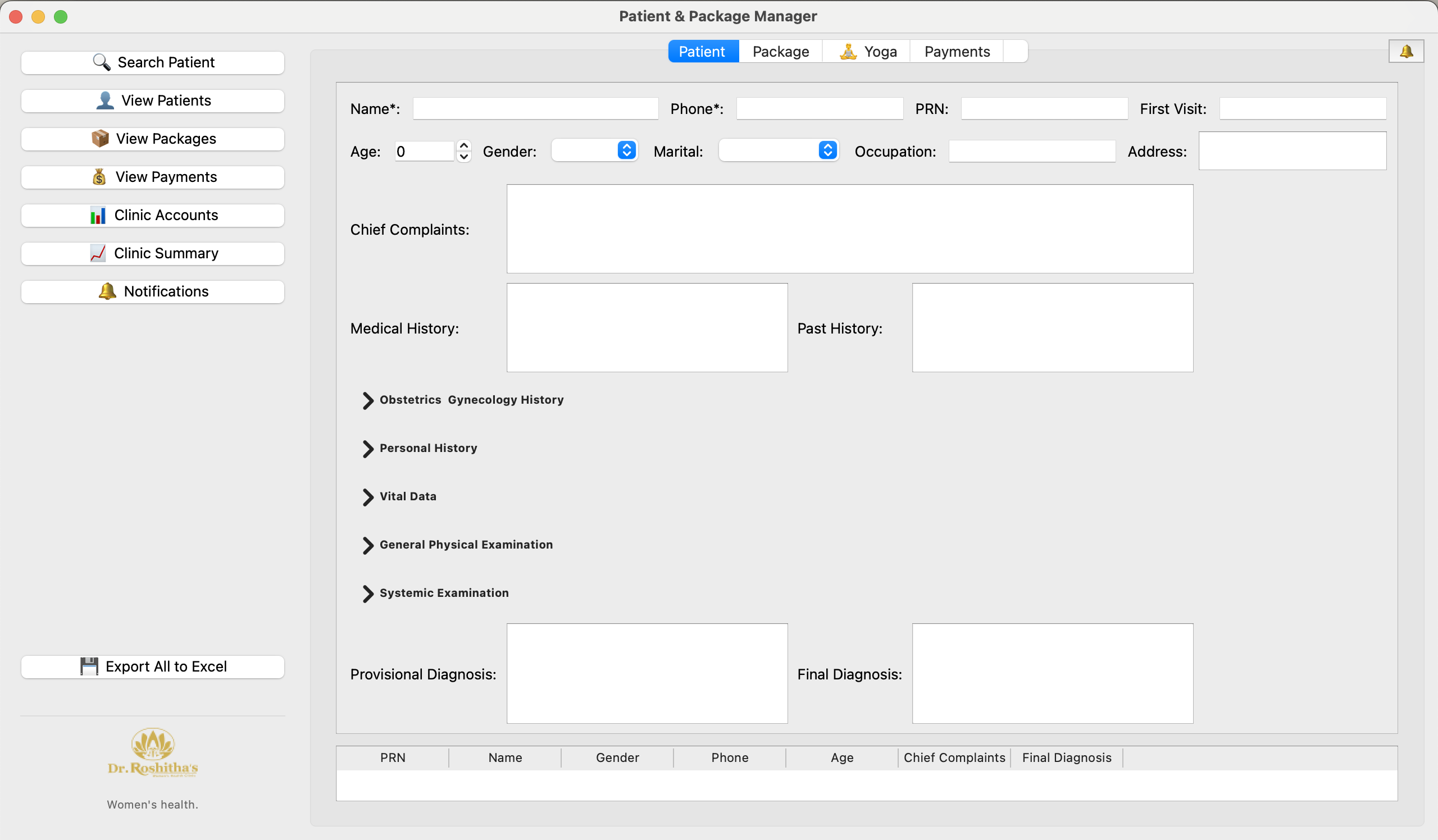The image size is (1438, 840).
Task: Close the window with red button
Action: pos(16,16)
